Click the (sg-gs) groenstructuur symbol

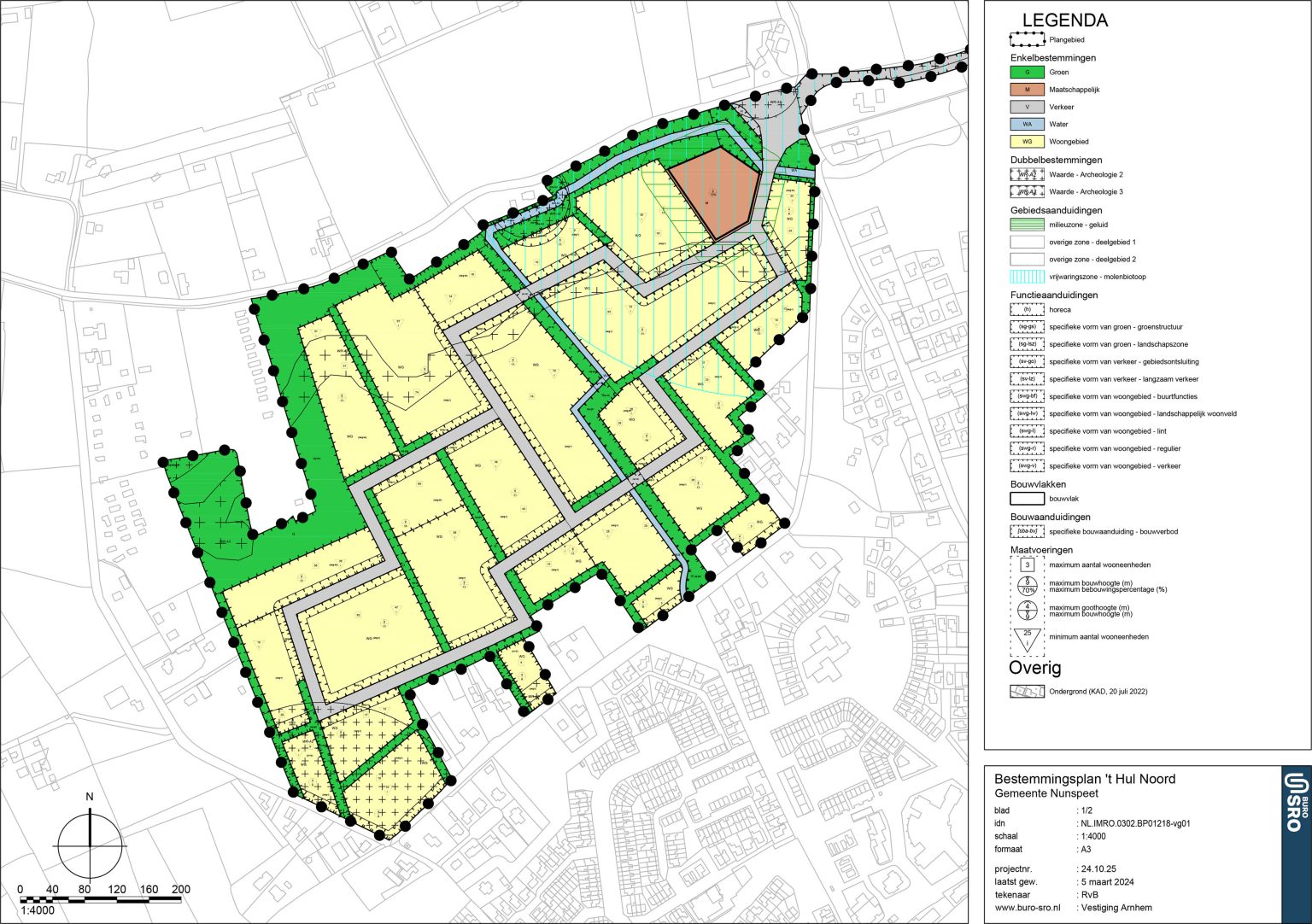click(1027, 326)
